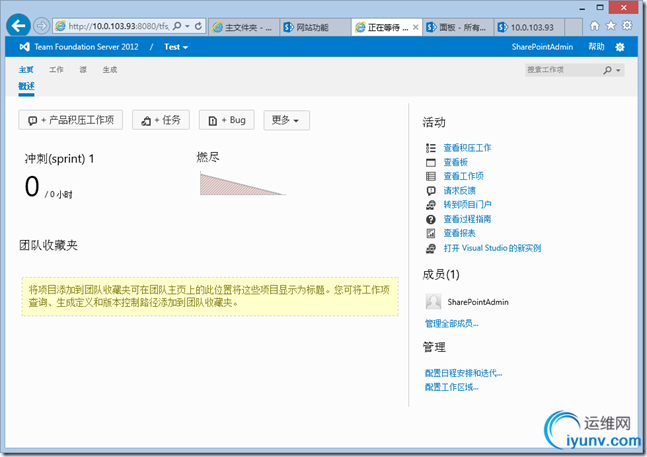
Task: Select the 主页 navigation tab
Action: click(26, 70)
